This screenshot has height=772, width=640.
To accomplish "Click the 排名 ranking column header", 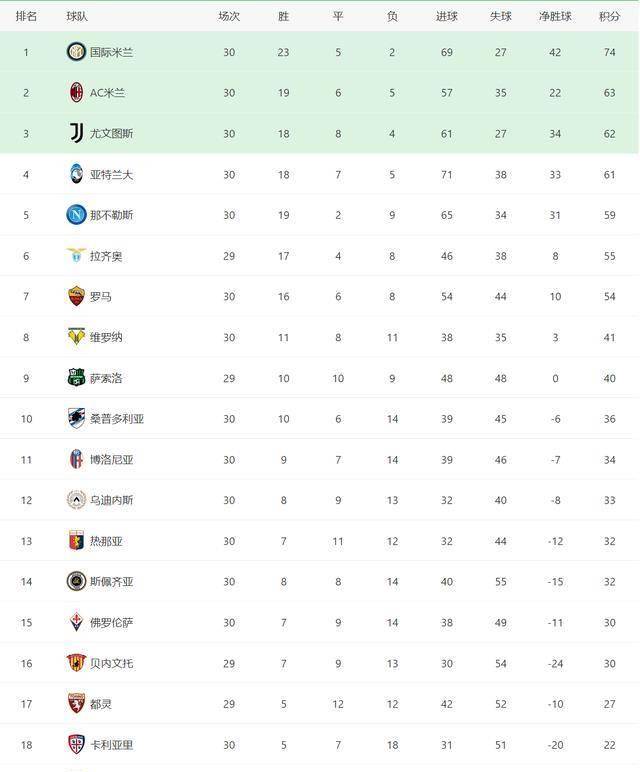I will click(x=26, y=16).
